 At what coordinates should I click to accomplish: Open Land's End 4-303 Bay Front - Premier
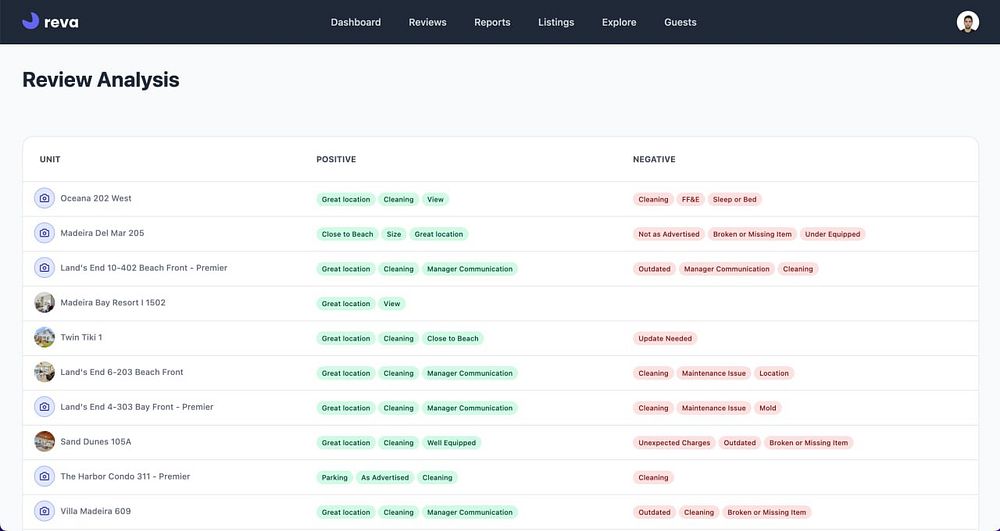[136, 407]
